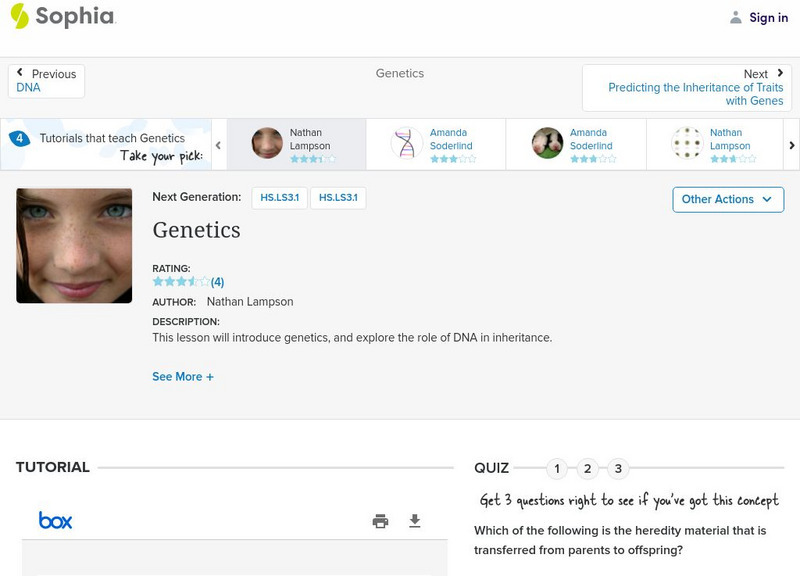Image resolution: width=800 pixels, height=576 pixels.
Task: Go to Previous lesson DNA
Action: [46, 81]
